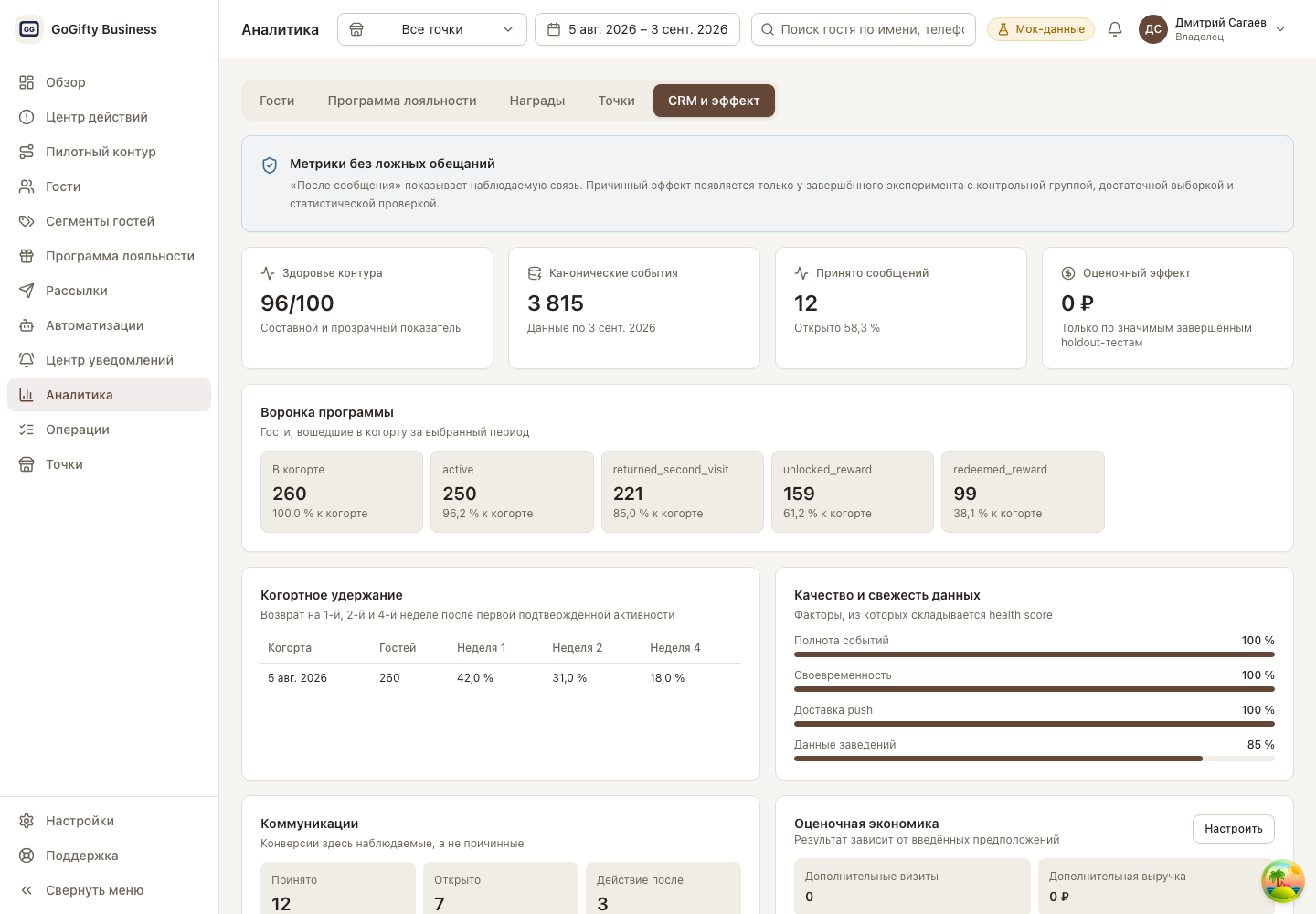The width and height of the screenshot is (1316, 914).
Task: Click the В когорте funnel card
Action: pos(342,492)
